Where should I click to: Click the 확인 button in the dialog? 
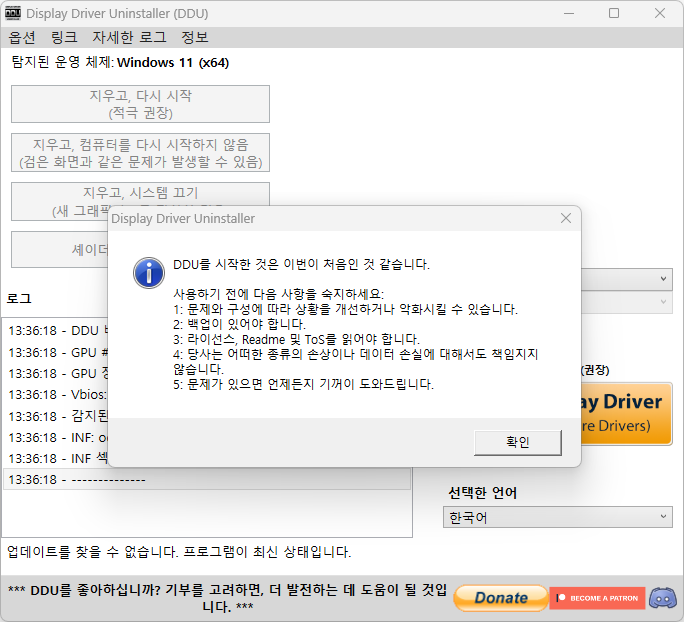tap(517, 442)
